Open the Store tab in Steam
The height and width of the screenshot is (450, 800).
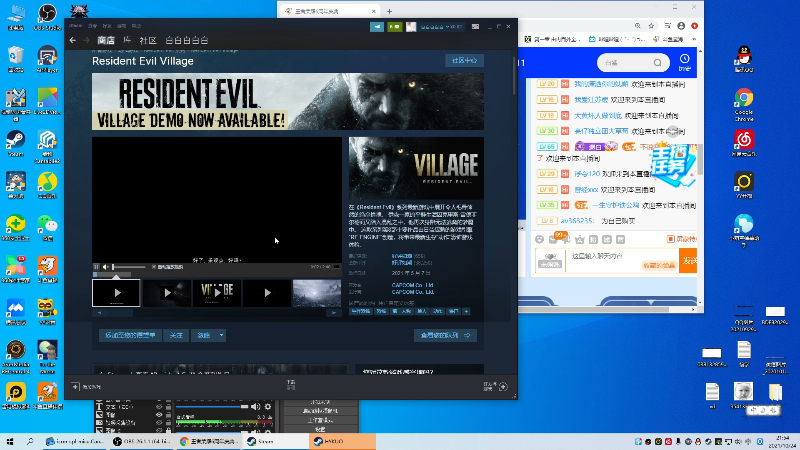[106, 40]
